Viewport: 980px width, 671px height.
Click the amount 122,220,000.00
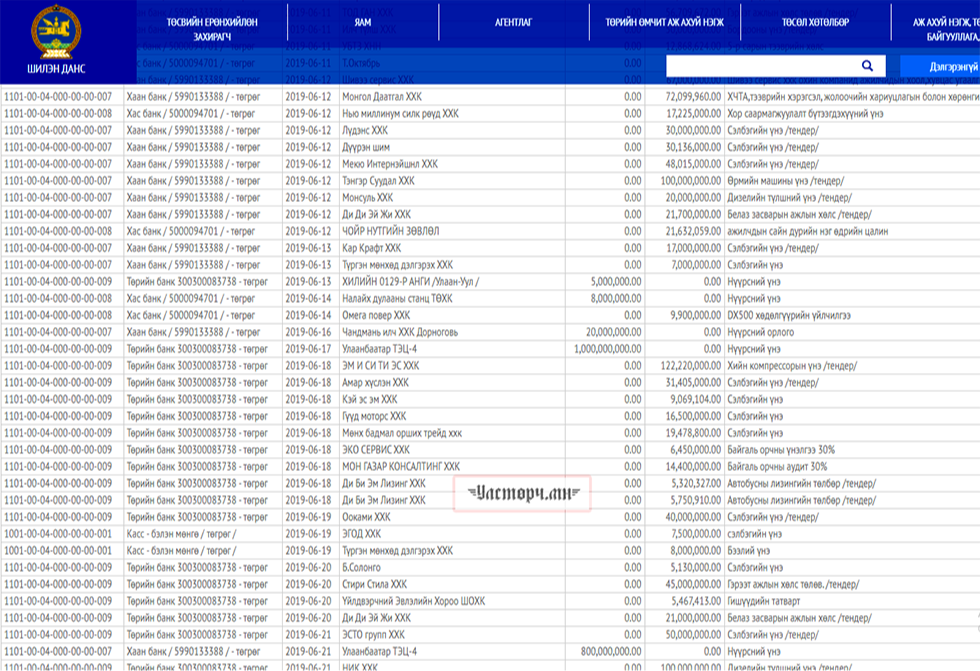click(x=691, y=366)
